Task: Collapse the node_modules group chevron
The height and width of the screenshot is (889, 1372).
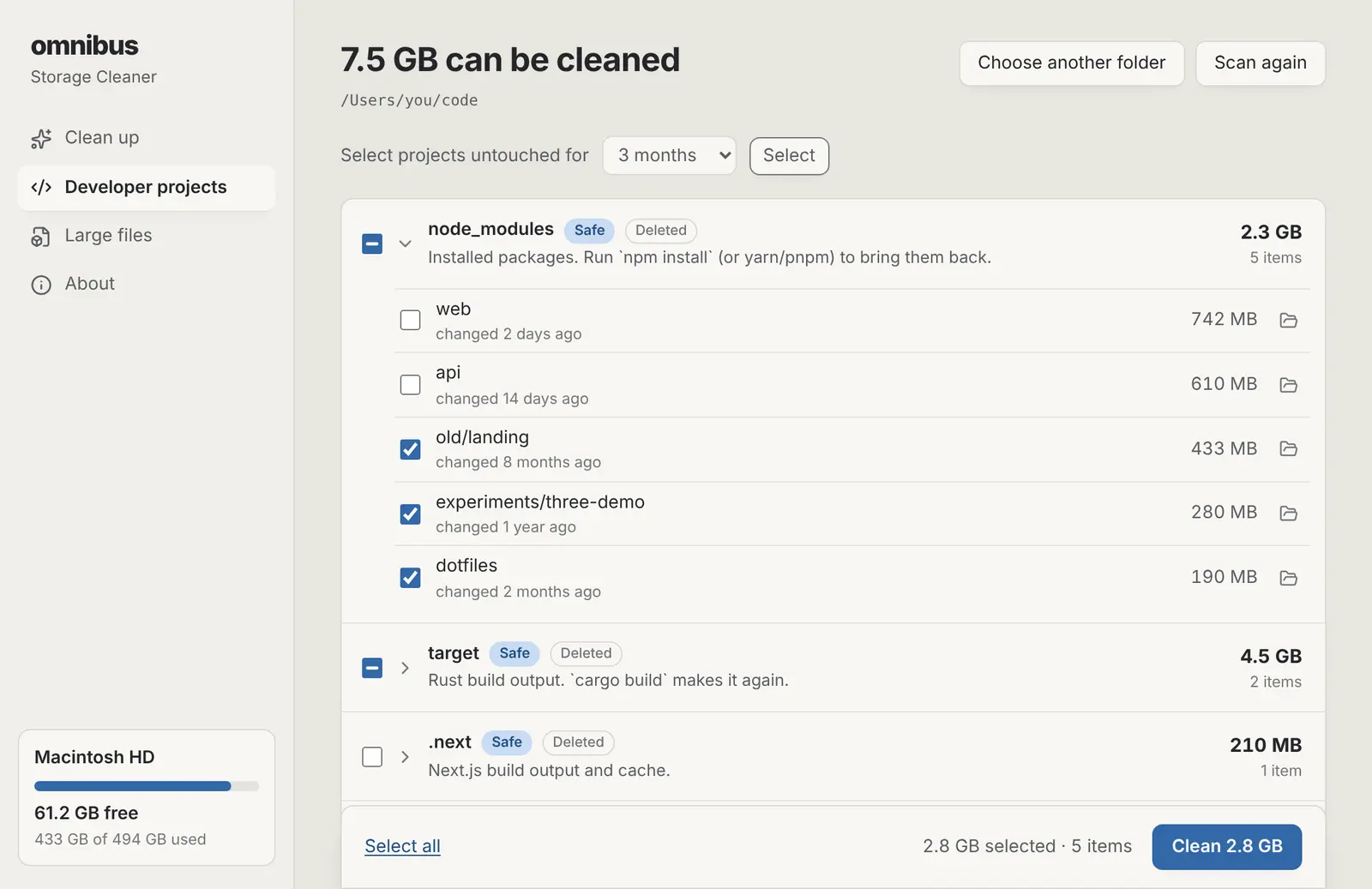Action: 406,243
